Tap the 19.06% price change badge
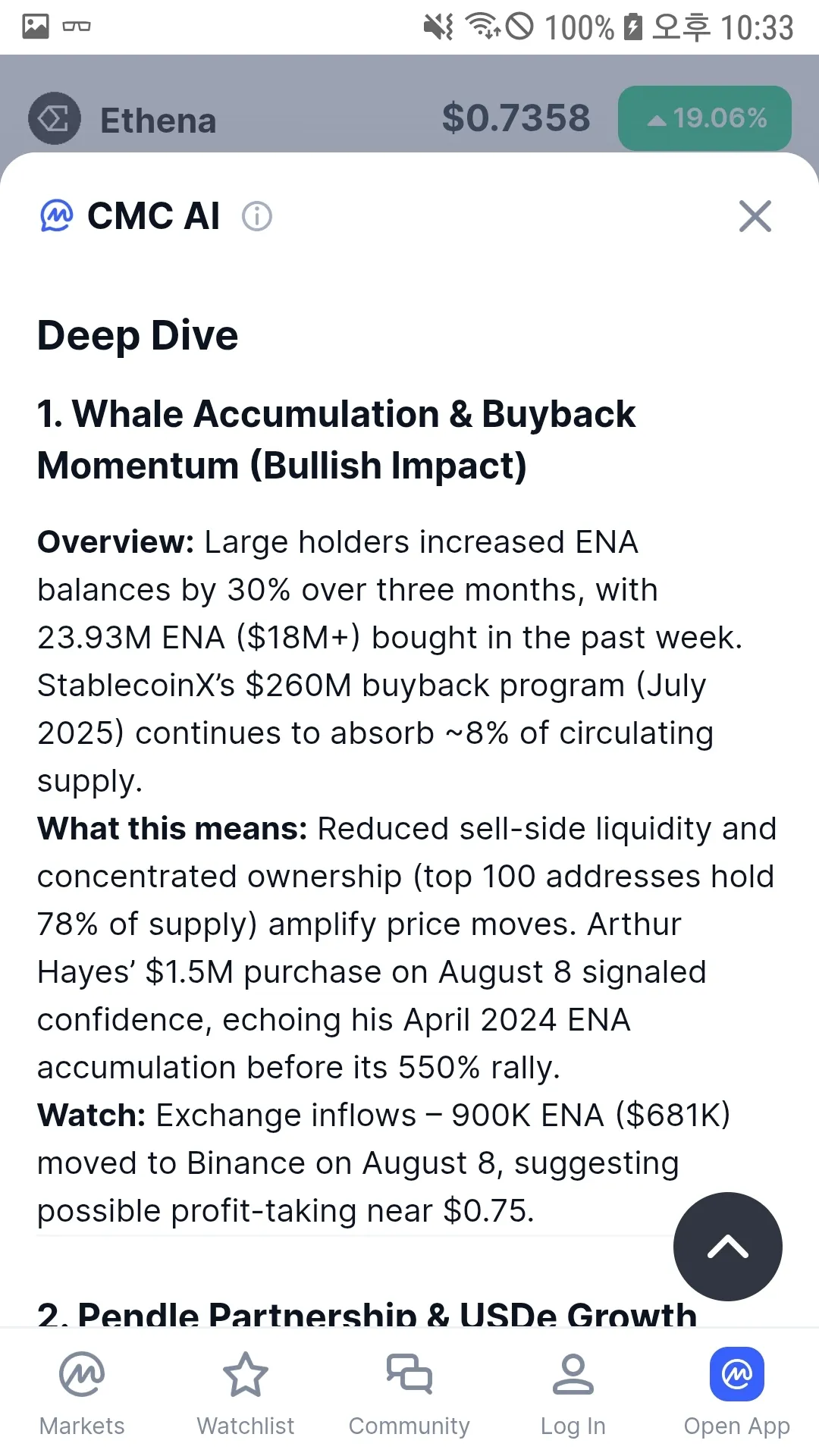 click(x=704, y=118)
